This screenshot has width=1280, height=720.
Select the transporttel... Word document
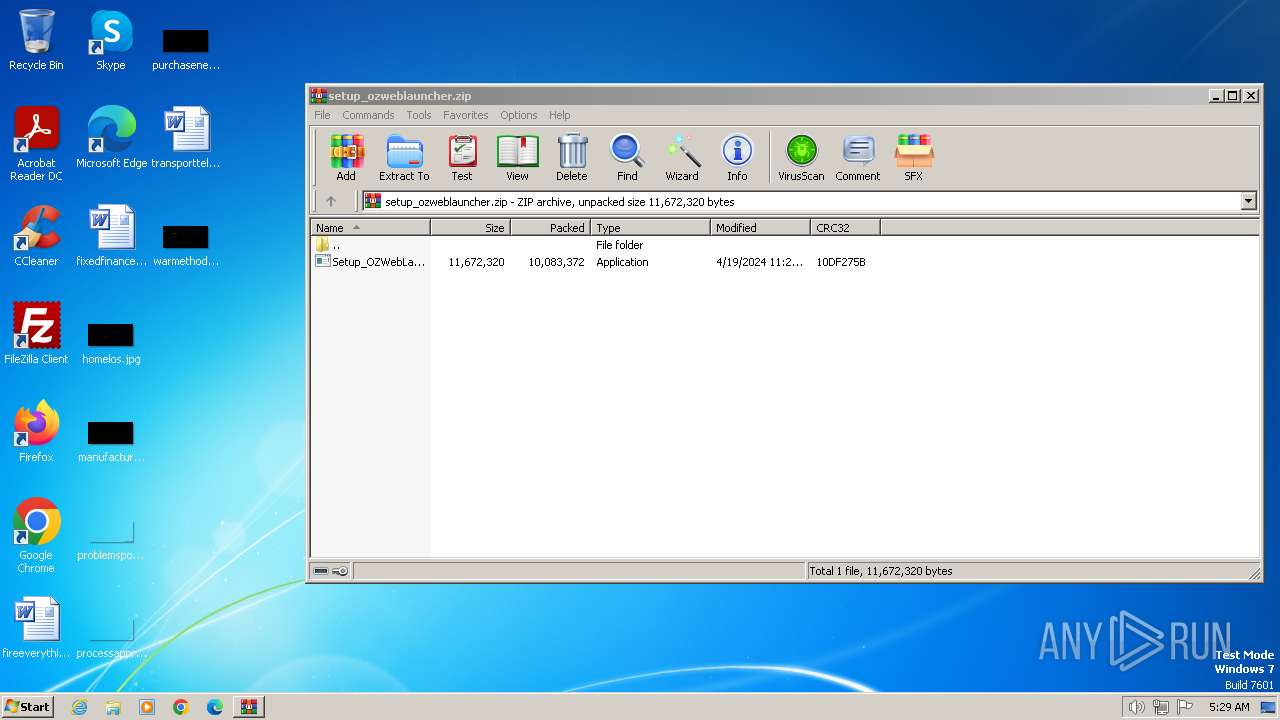pos(186,138)
